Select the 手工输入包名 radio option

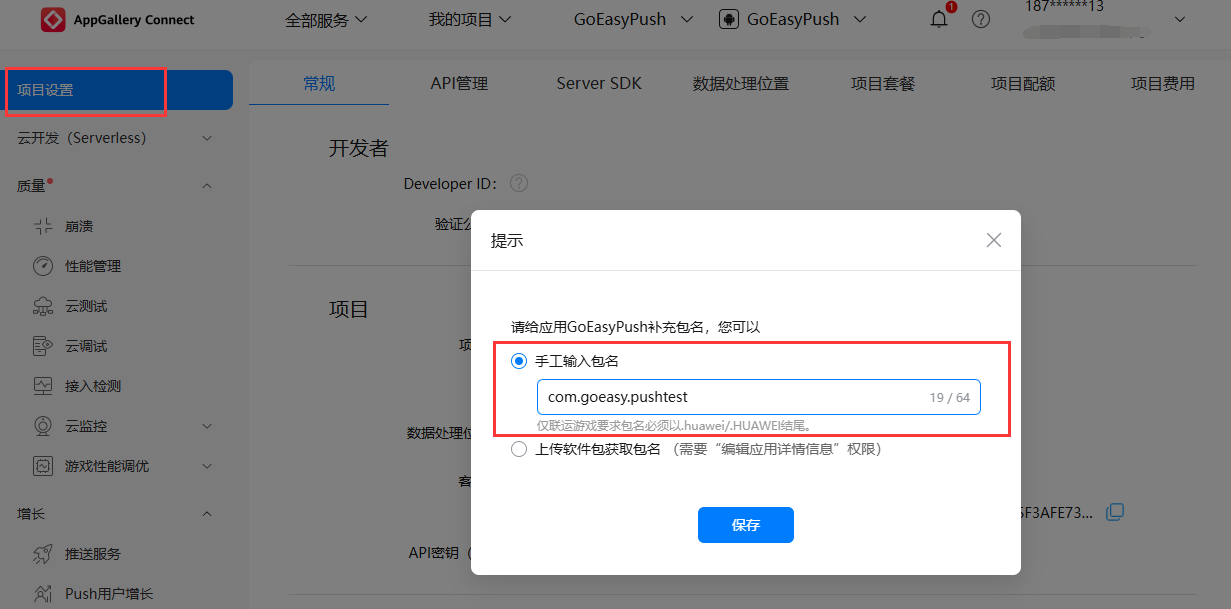click(x=518, y=361)
